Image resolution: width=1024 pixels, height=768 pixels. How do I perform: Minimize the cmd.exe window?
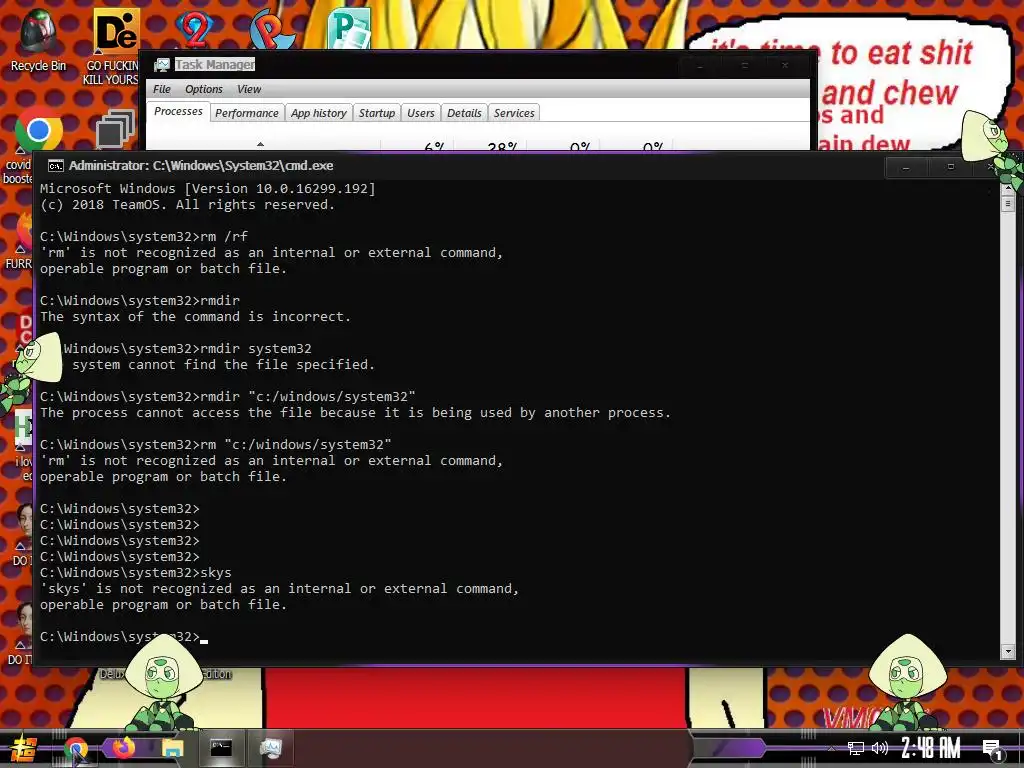coord(906,168)
